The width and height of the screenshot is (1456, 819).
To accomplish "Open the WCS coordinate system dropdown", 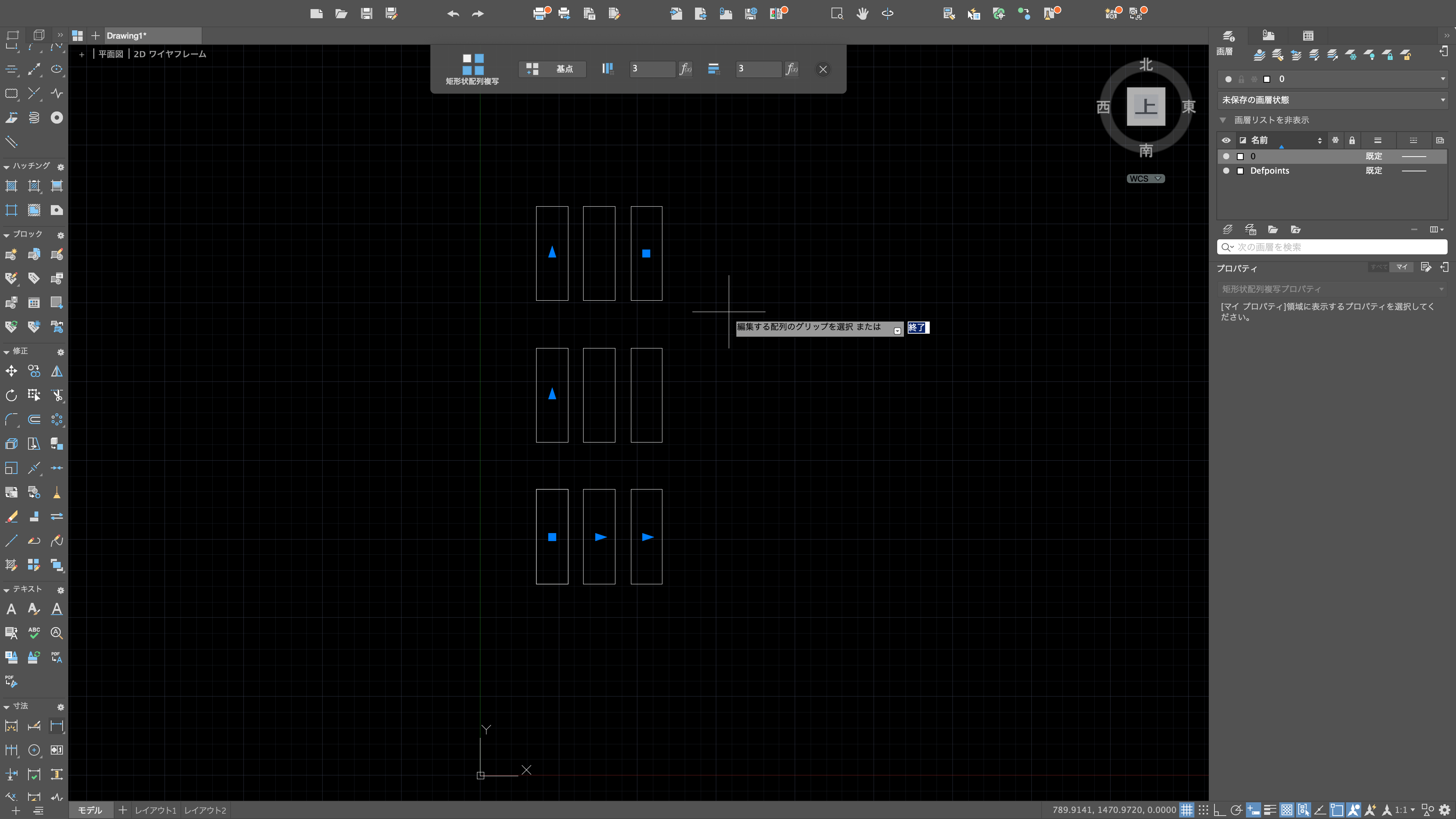I will pos(1145,178).
